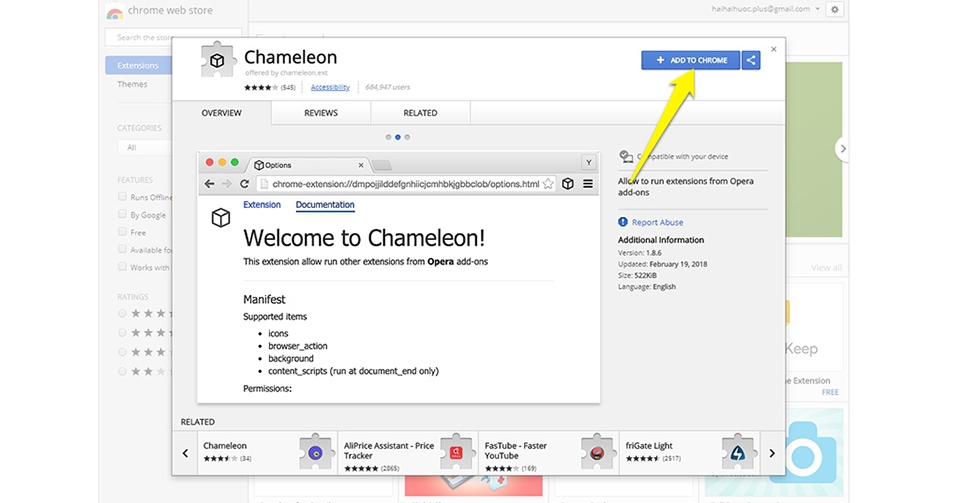Select the two-star rating radio

122,371
